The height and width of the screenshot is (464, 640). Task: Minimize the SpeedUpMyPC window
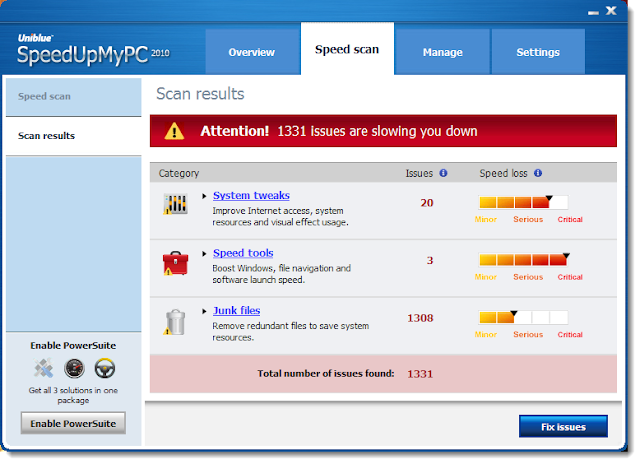pyautogui.click(x=593, y=13)
